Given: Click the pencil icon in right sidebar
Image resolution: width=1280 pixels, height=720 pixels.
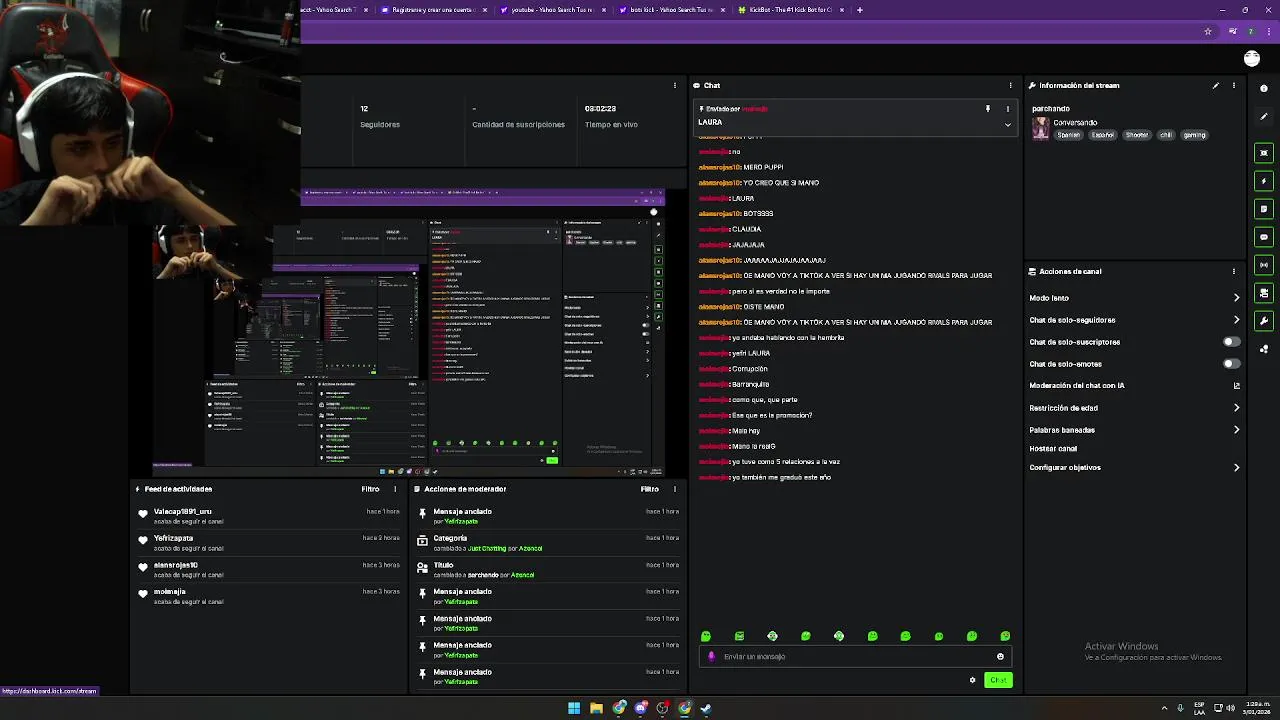Looking at the screenshot, I should [1264, 116].
